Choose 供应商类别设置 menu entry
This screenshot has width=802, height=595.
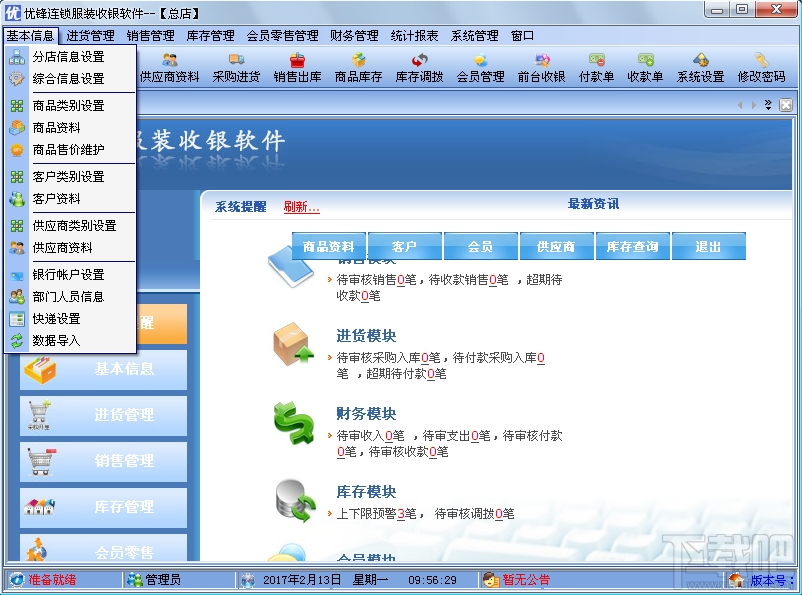point(70,226)
